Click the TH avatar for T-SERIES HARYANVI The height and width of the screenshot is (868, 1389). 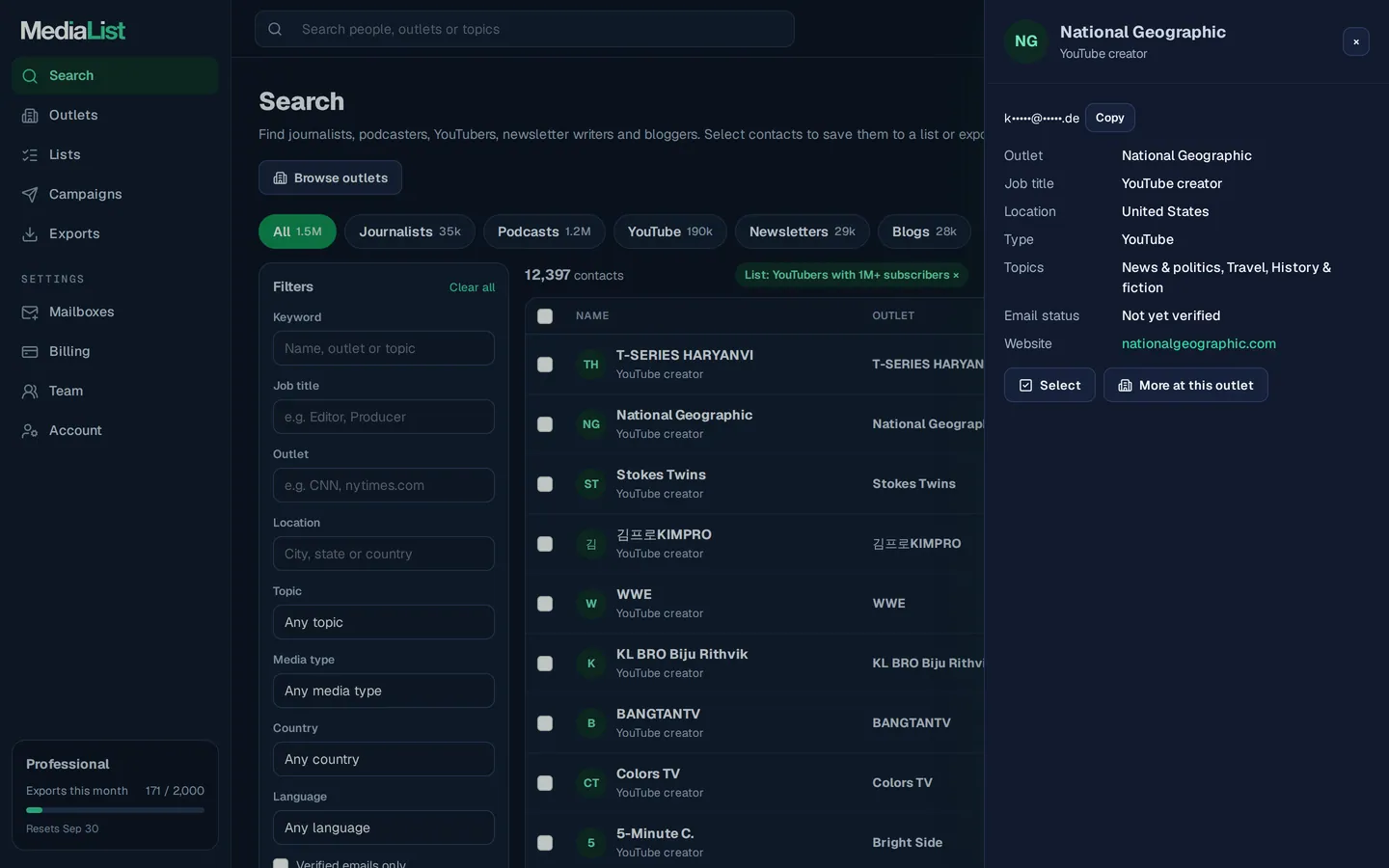coord(591,365)
